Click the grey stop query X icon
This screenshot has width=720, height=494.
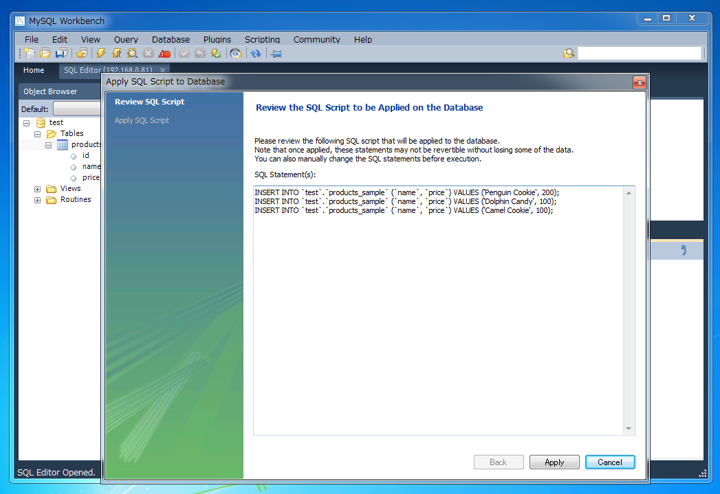point(148,53)
